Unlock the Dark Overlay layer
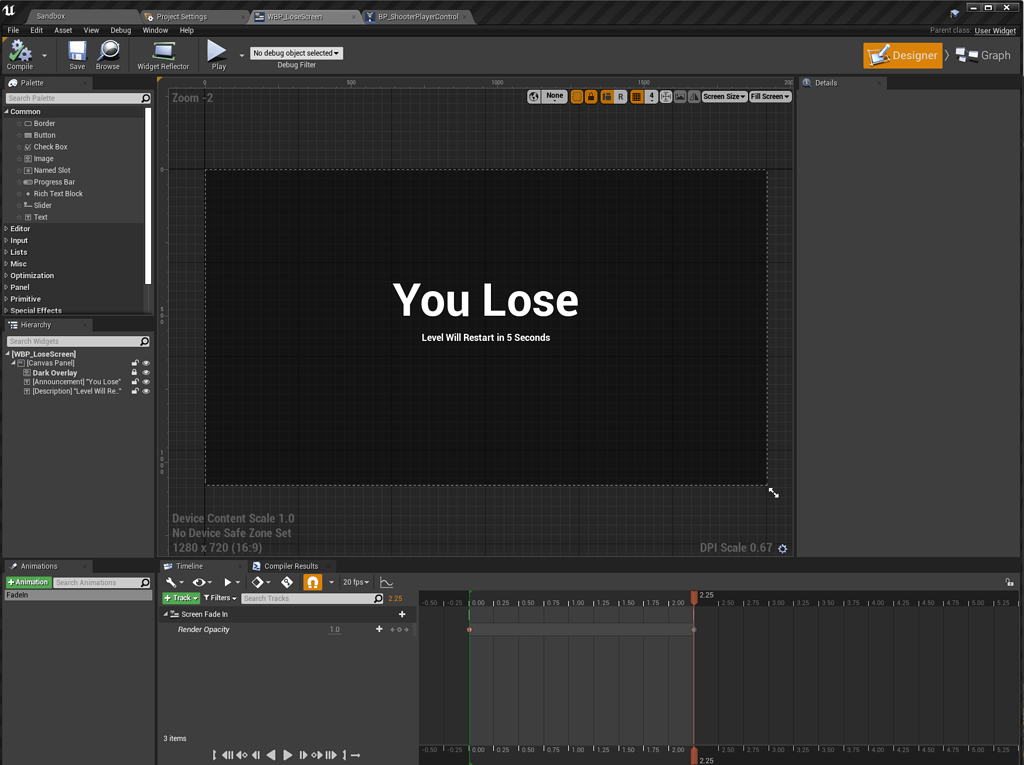1024x765 pixels. (134, 372)
